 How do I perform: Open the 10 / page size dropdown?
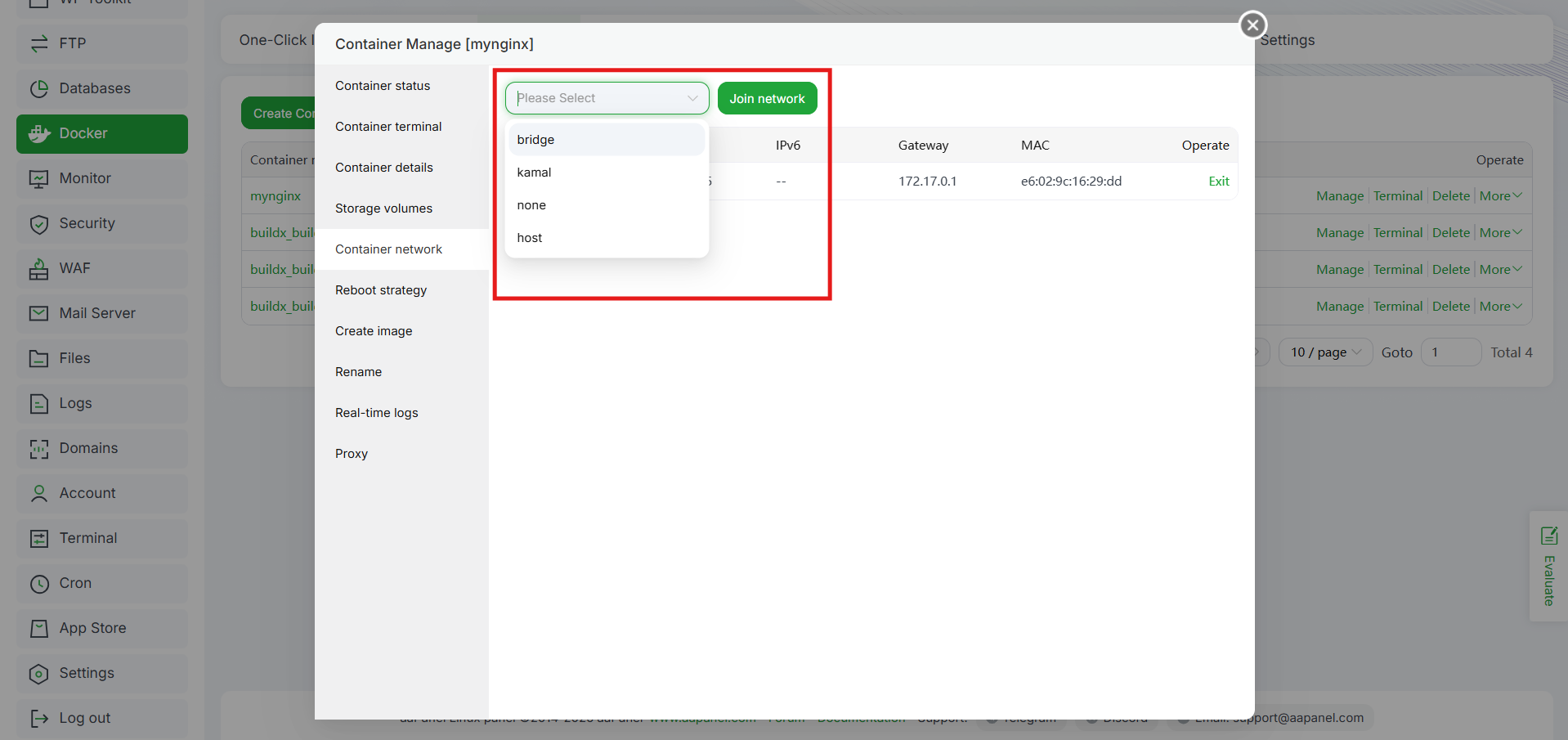(x=1325, y=352)
